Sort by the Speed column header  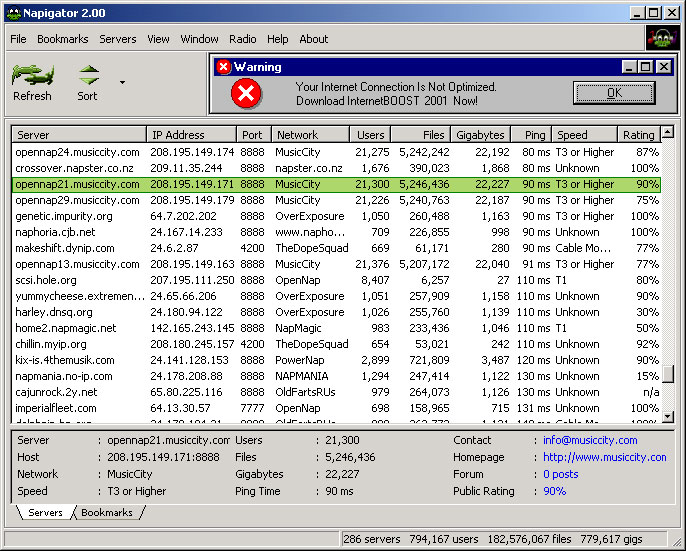point(584,135)
